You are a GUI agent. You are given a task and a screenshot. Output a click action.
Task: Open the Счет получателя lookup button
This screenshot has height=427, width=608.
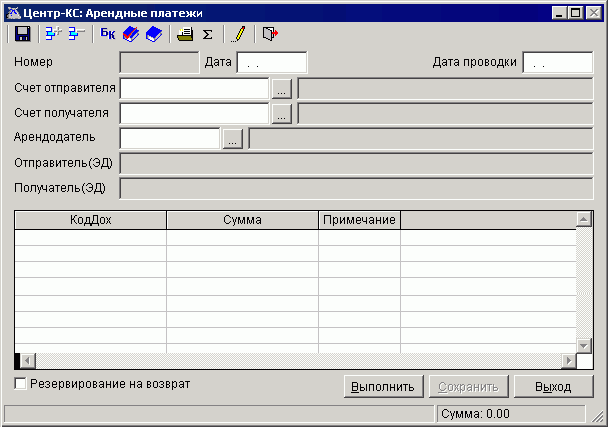282,113
